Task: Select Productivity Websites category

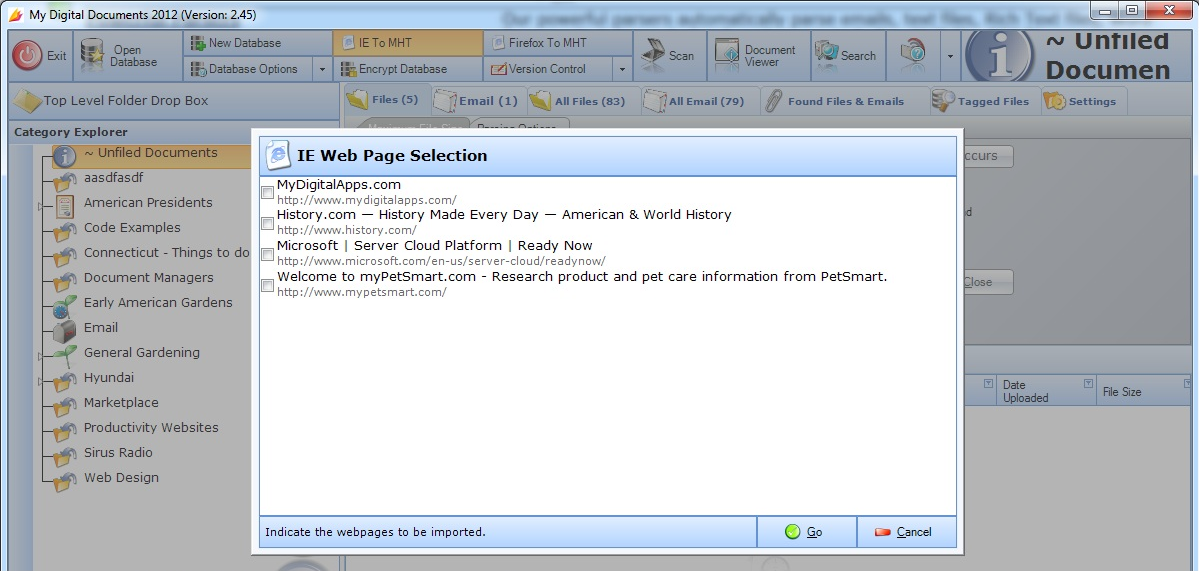Action: click(151, 427)
